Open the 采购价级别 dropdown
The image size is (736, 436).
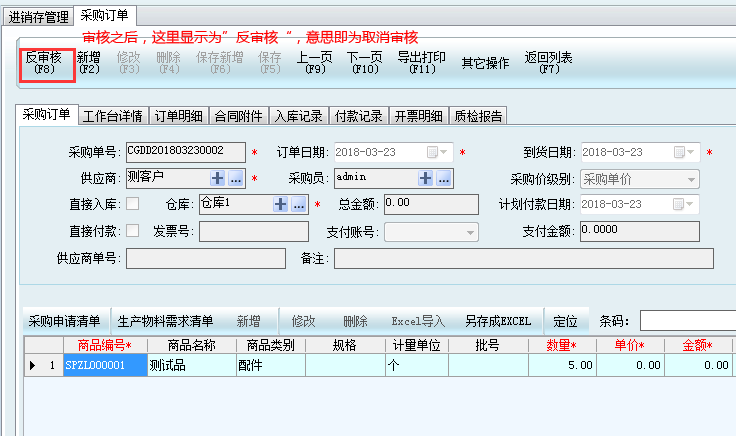coord(691,179)
